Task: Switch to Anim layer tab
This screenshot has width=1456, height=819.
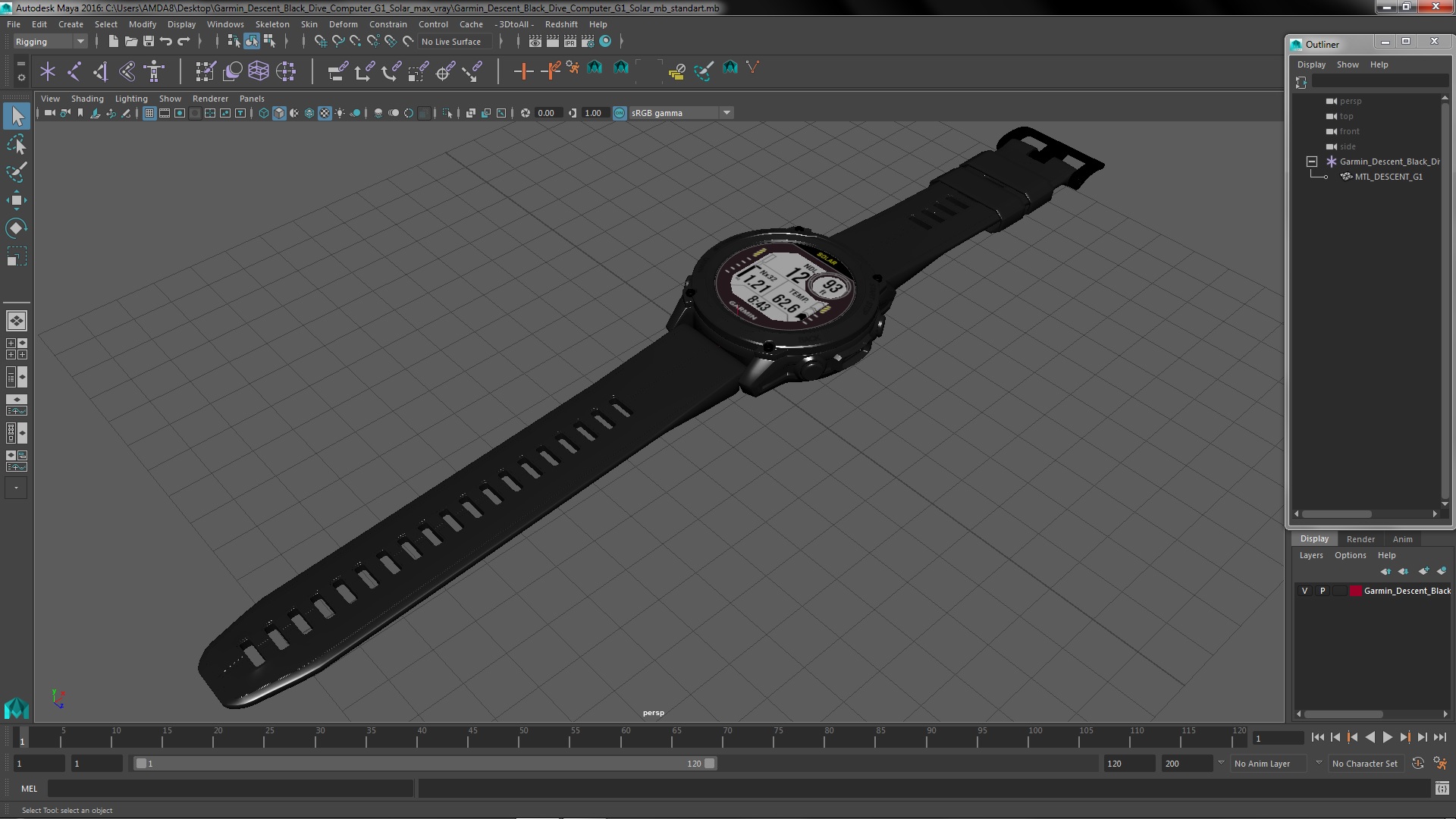Action: pyautogui.click(x=1402, y=539)
